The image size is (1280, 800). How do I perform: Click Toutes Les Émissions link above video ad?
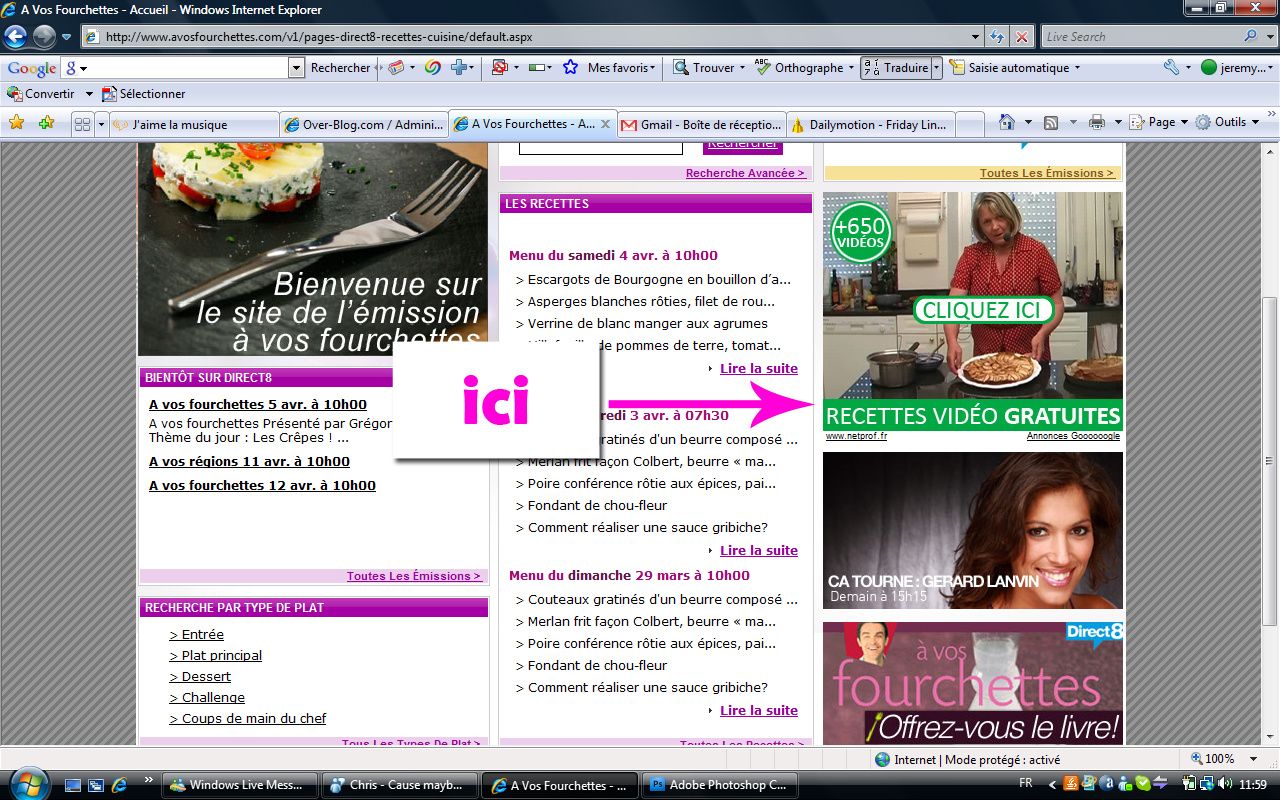[1047, 173]
